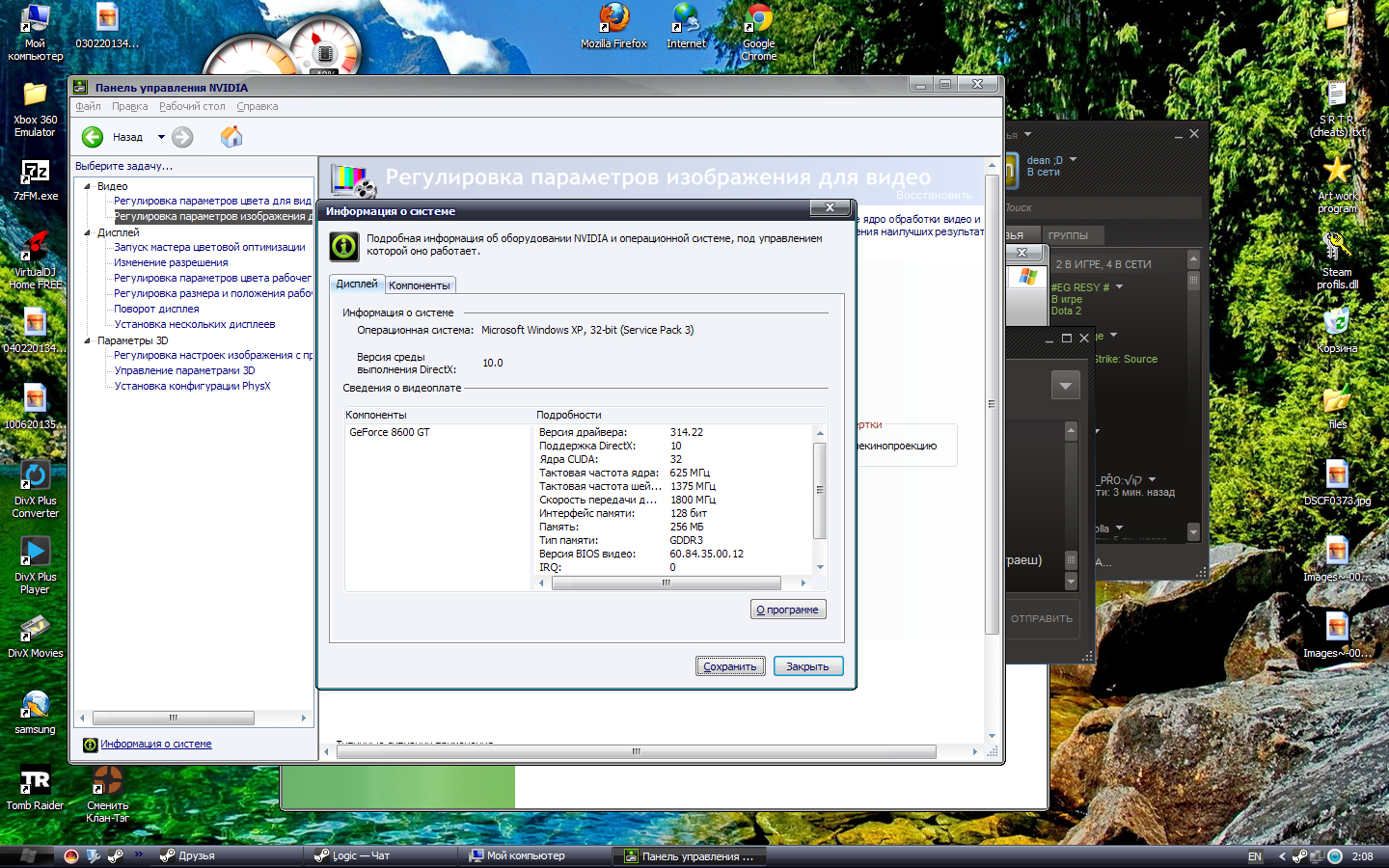
Task: Open 7zFM.exe desktop icon
Action: (35, 179)
